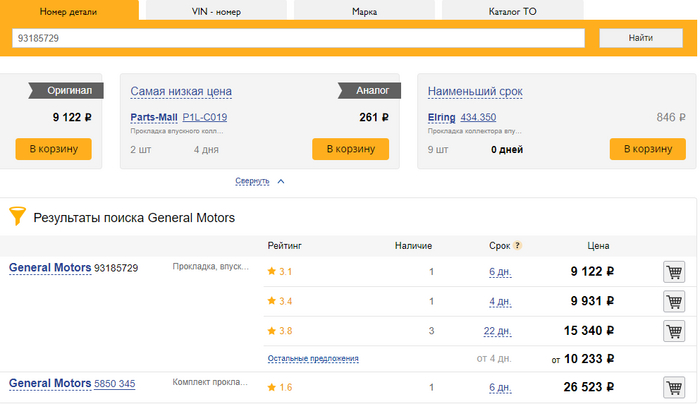Click cart icon for 26 523 ₽ offer
Image resolution: width=700 pixels, height=404 pixels.
click(674, 387)
